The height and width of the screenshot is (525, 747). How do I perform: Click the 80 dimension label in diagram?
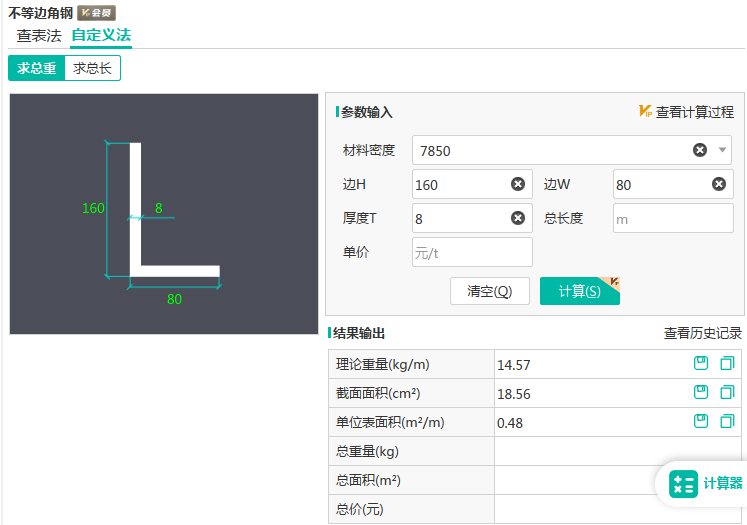[174, 299]
